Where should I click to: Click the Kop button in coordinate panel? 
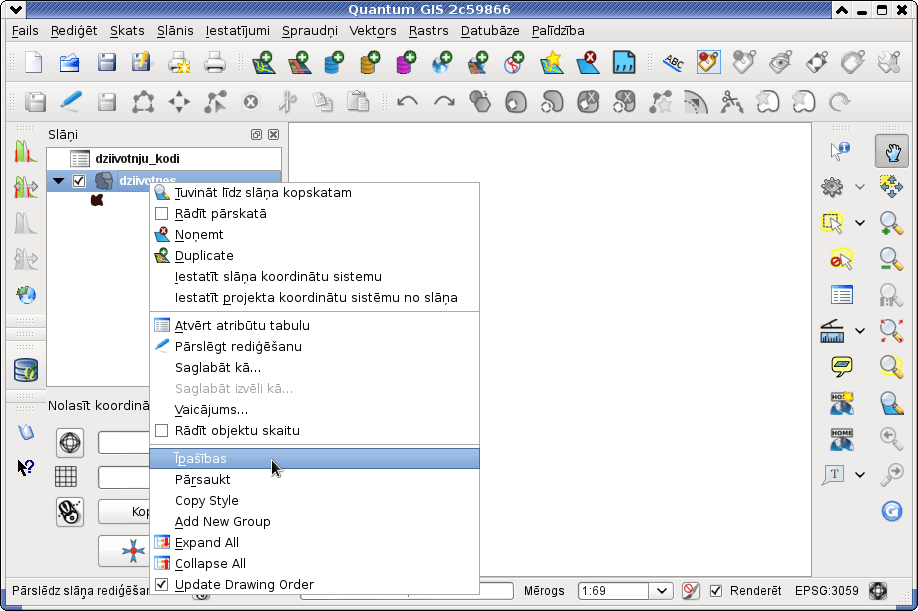point(124,512)
